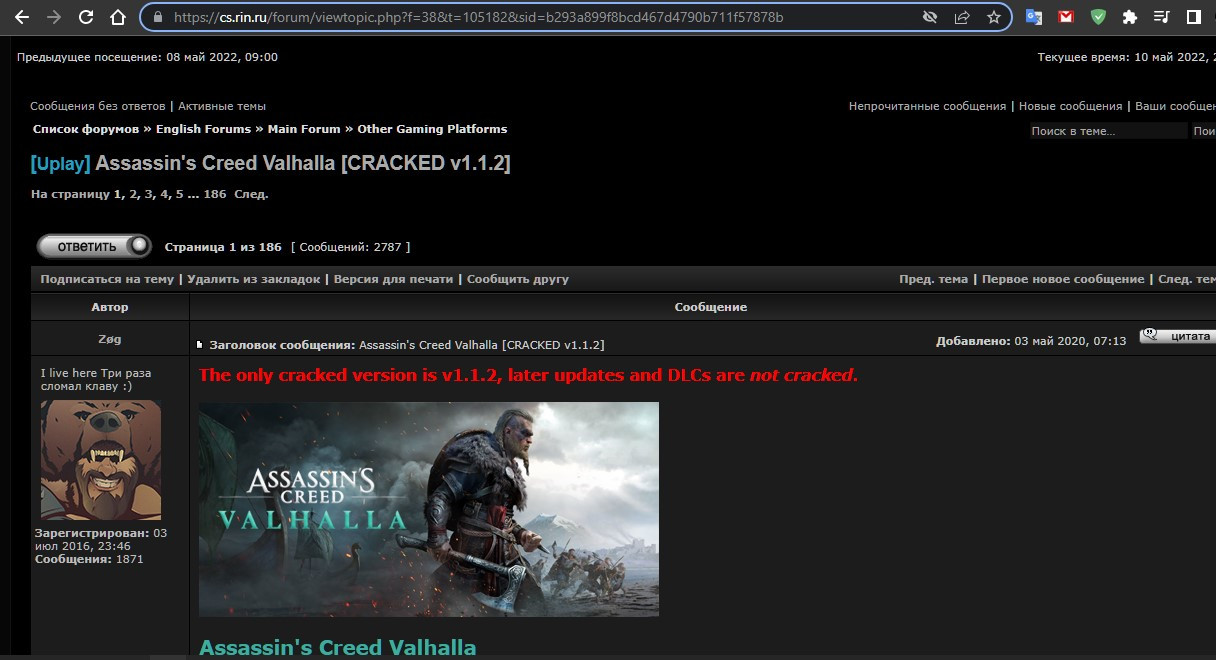The height and width of the screenshot is (660, 1216).
Task: Open the share page icon in address bar
Action: [962, 17]
